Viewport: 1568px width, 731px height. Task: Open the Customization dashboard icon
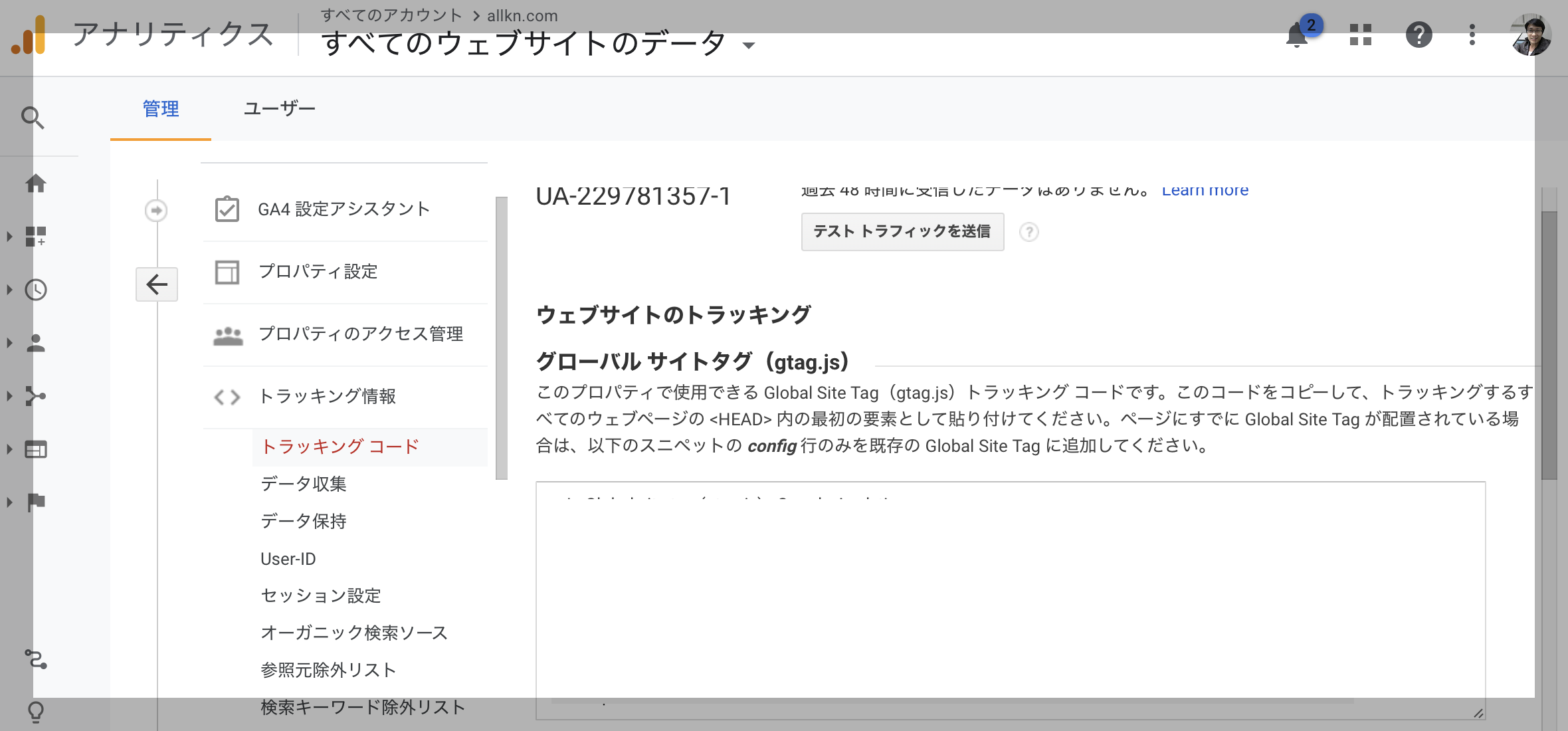click(x=36, y=236)
